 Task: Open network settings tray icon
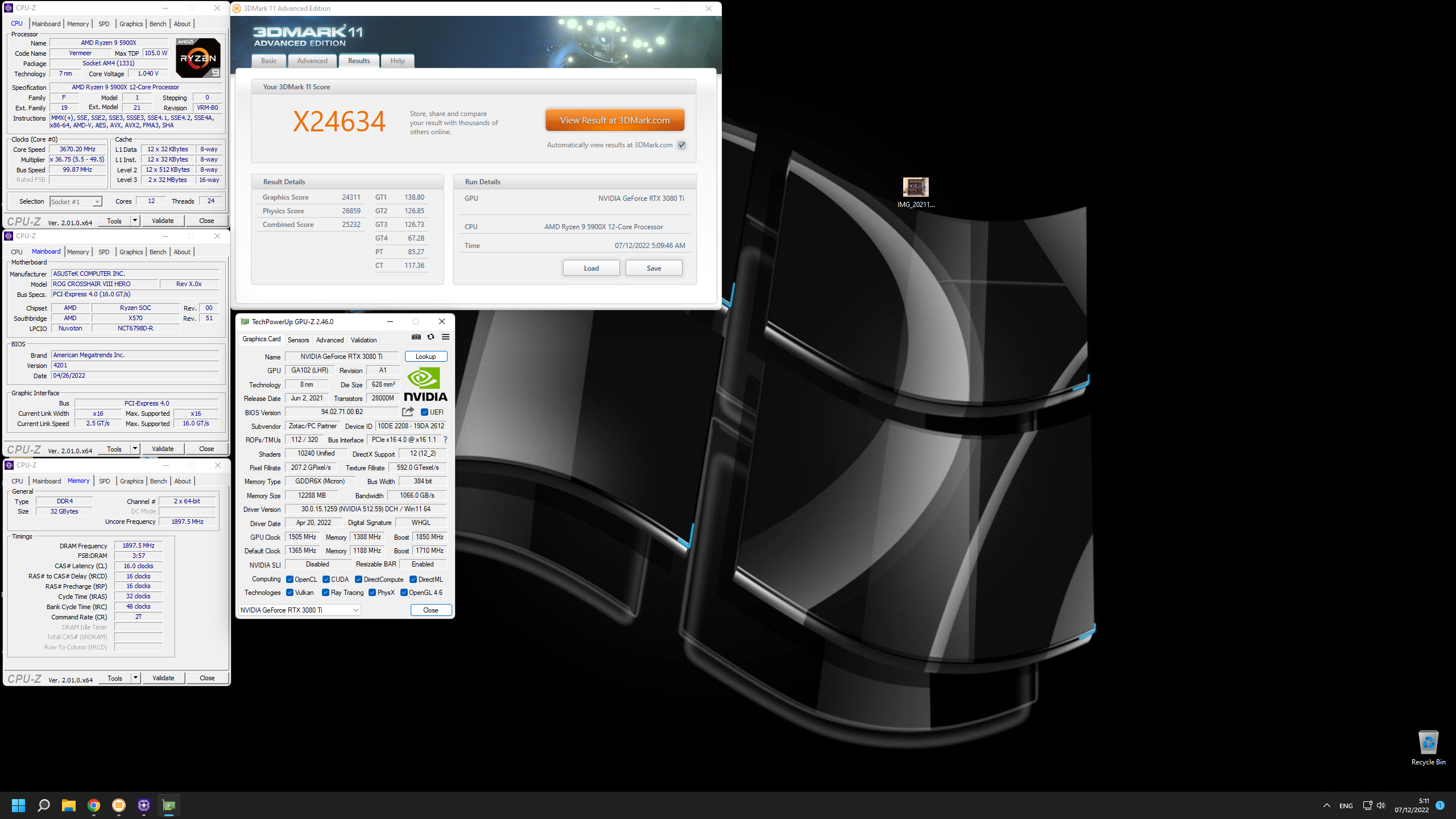[1368, 805]
